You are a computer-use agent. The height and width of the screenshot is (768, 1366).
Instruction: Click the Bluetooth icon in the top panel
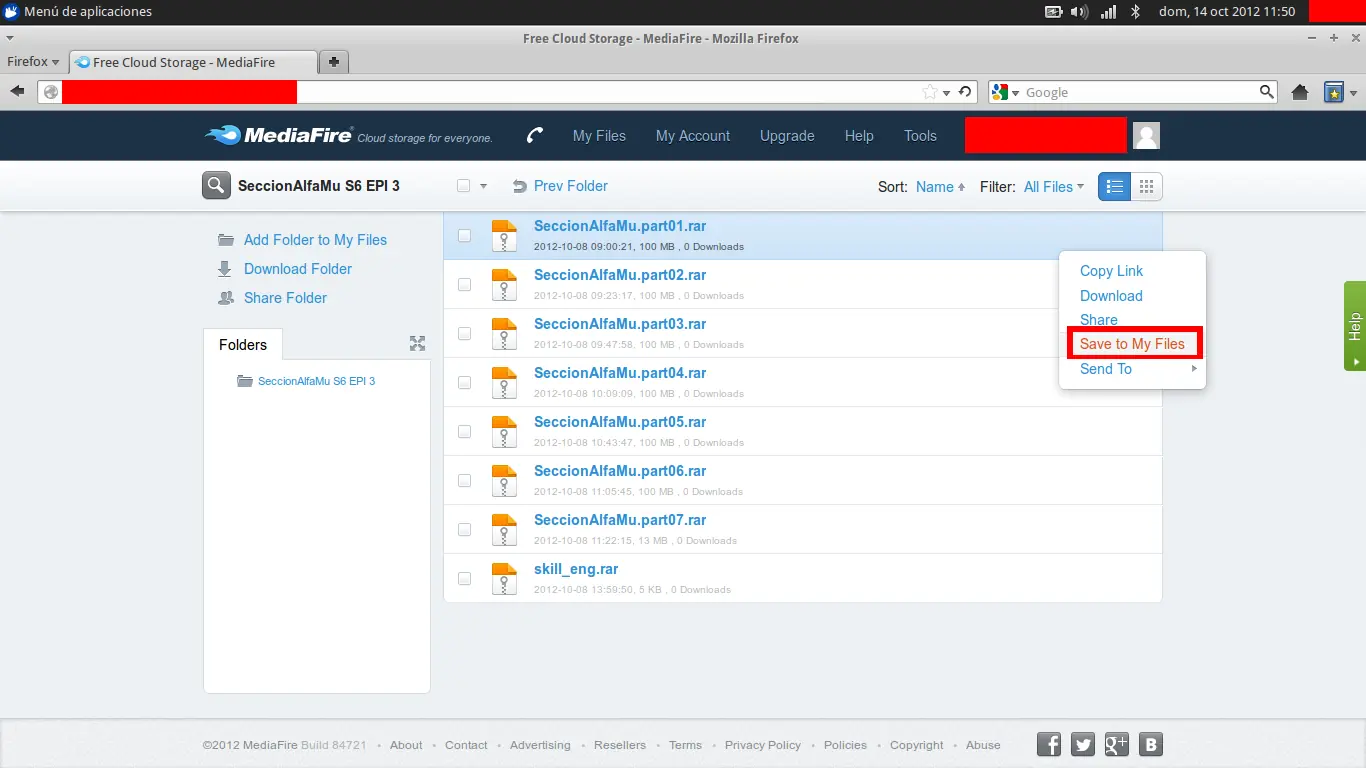1135,12
